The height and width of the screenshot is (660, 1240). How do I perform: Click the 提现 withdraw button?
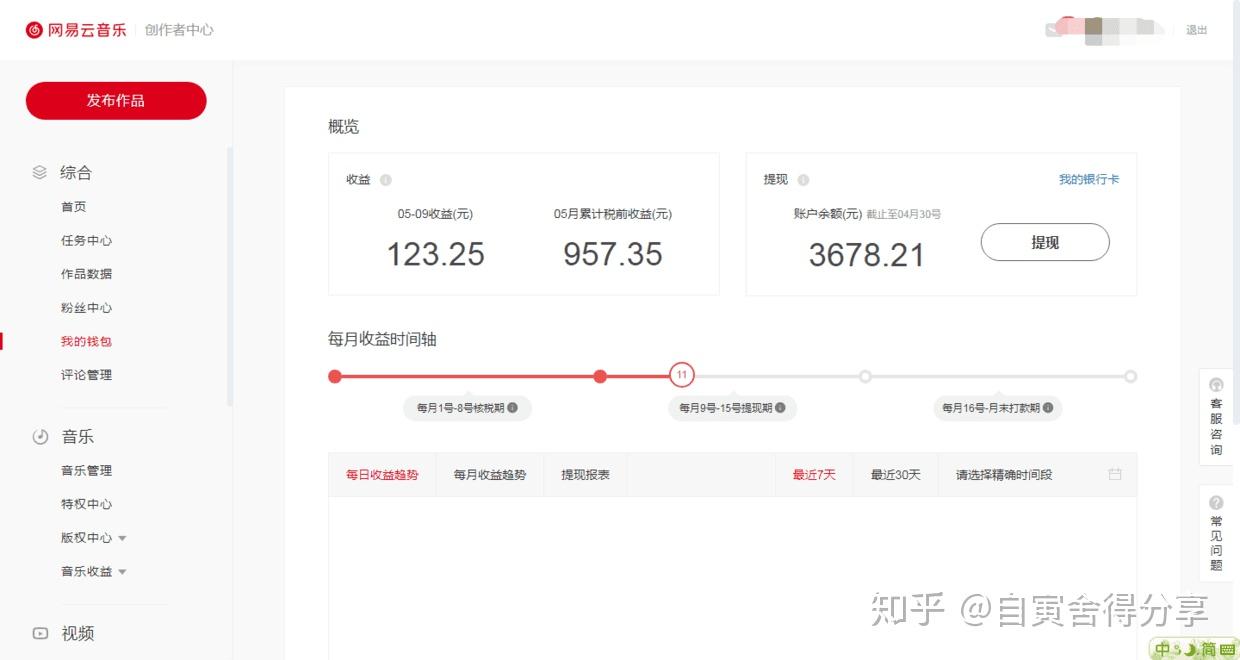[x=1045, y=242]
